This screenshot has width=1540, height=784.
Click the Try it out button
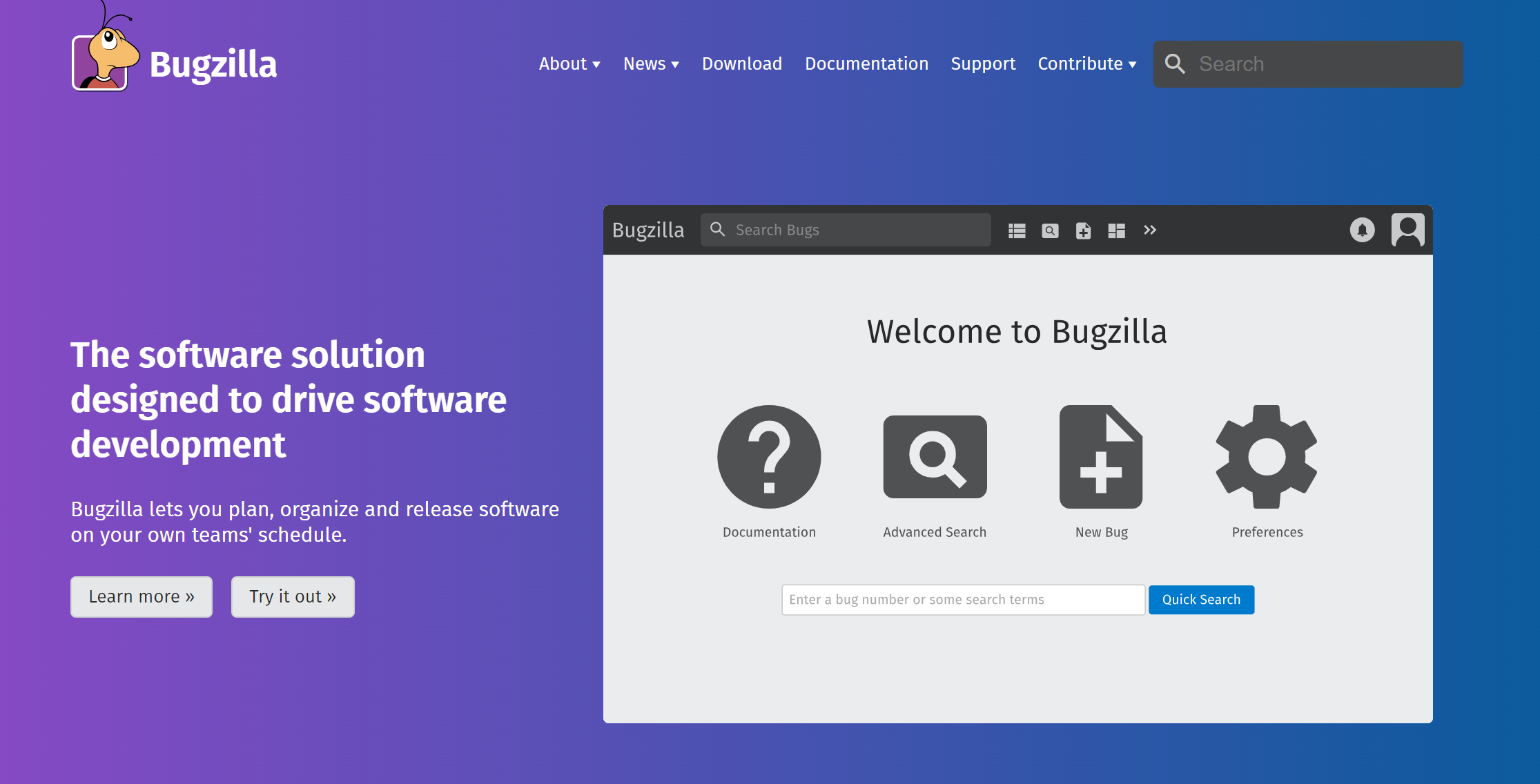[x=293, y=596]
